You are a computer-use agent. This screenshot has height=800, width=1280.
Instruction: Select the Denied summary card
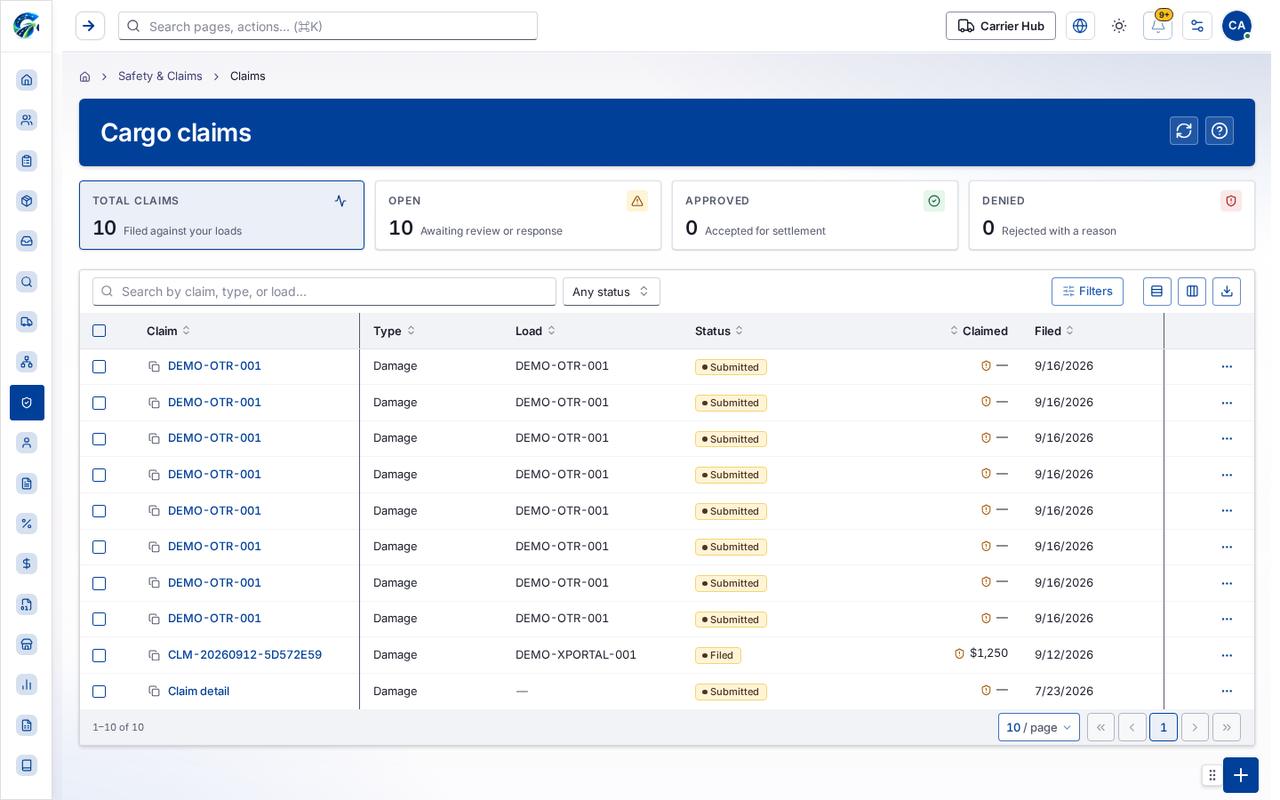pyautogui.click(x=1112, y=215)
